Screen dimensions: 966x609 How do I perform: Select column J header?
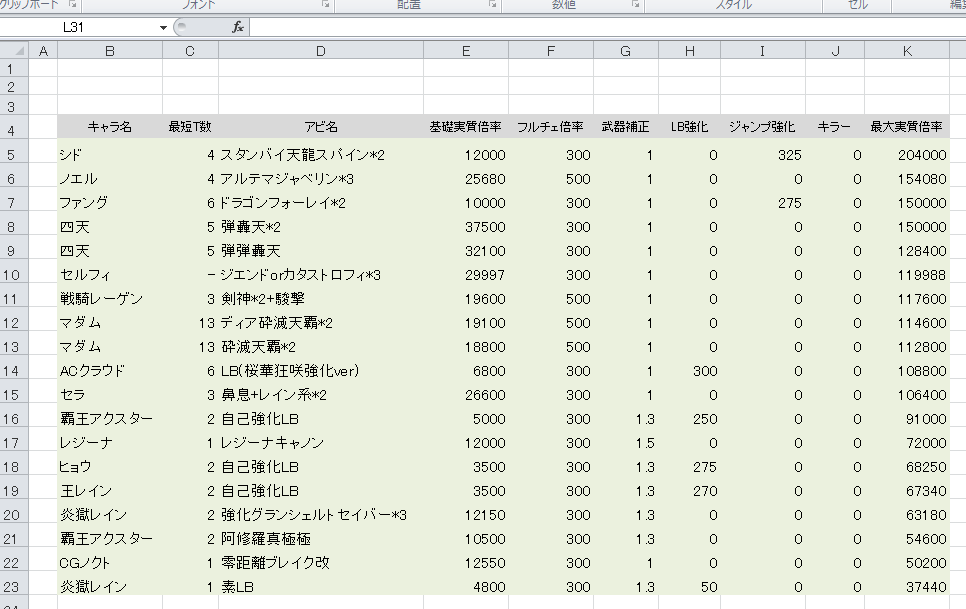835,52
